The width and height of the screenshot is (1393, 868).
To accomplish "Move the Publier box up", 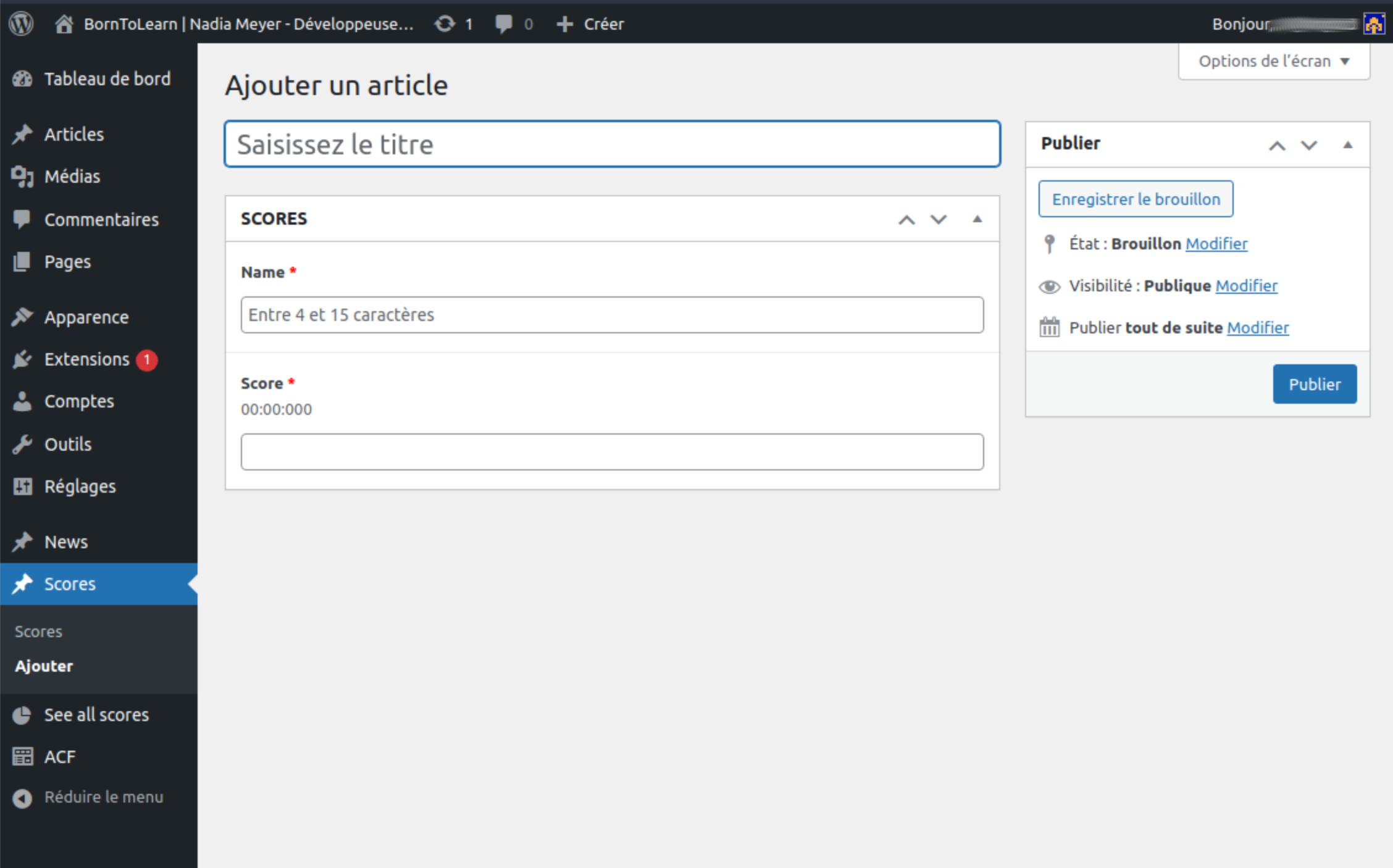I will tap(1277, 145).
